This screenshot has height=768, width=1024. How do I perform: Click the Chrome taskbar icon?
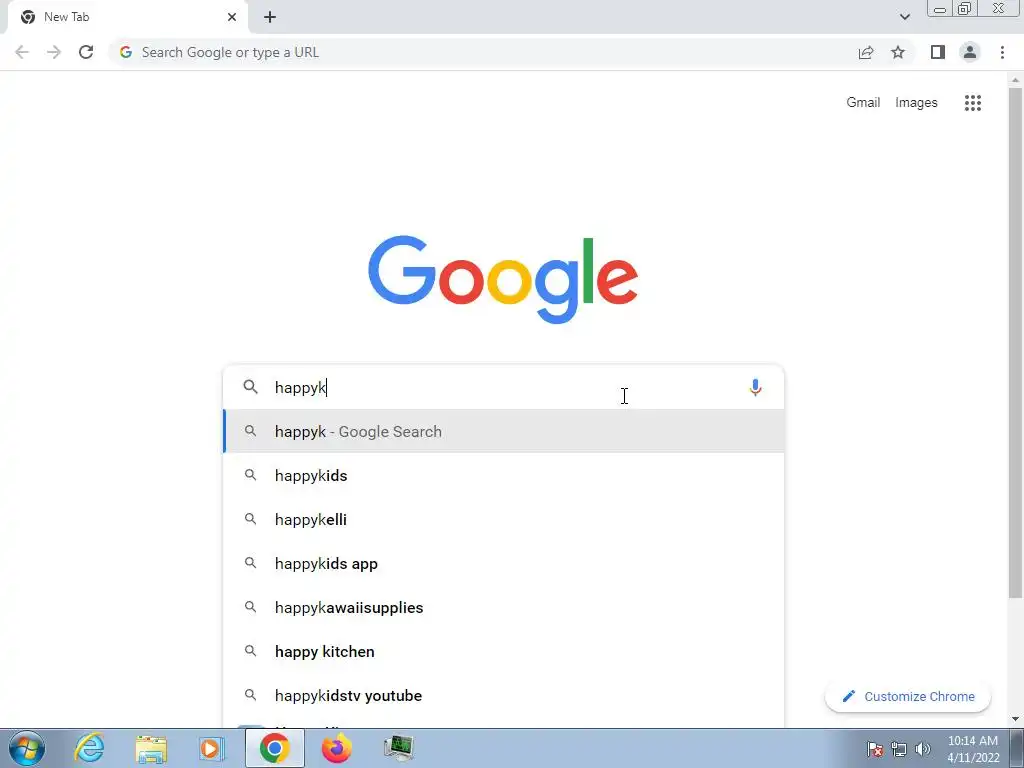tap(274, 748)
